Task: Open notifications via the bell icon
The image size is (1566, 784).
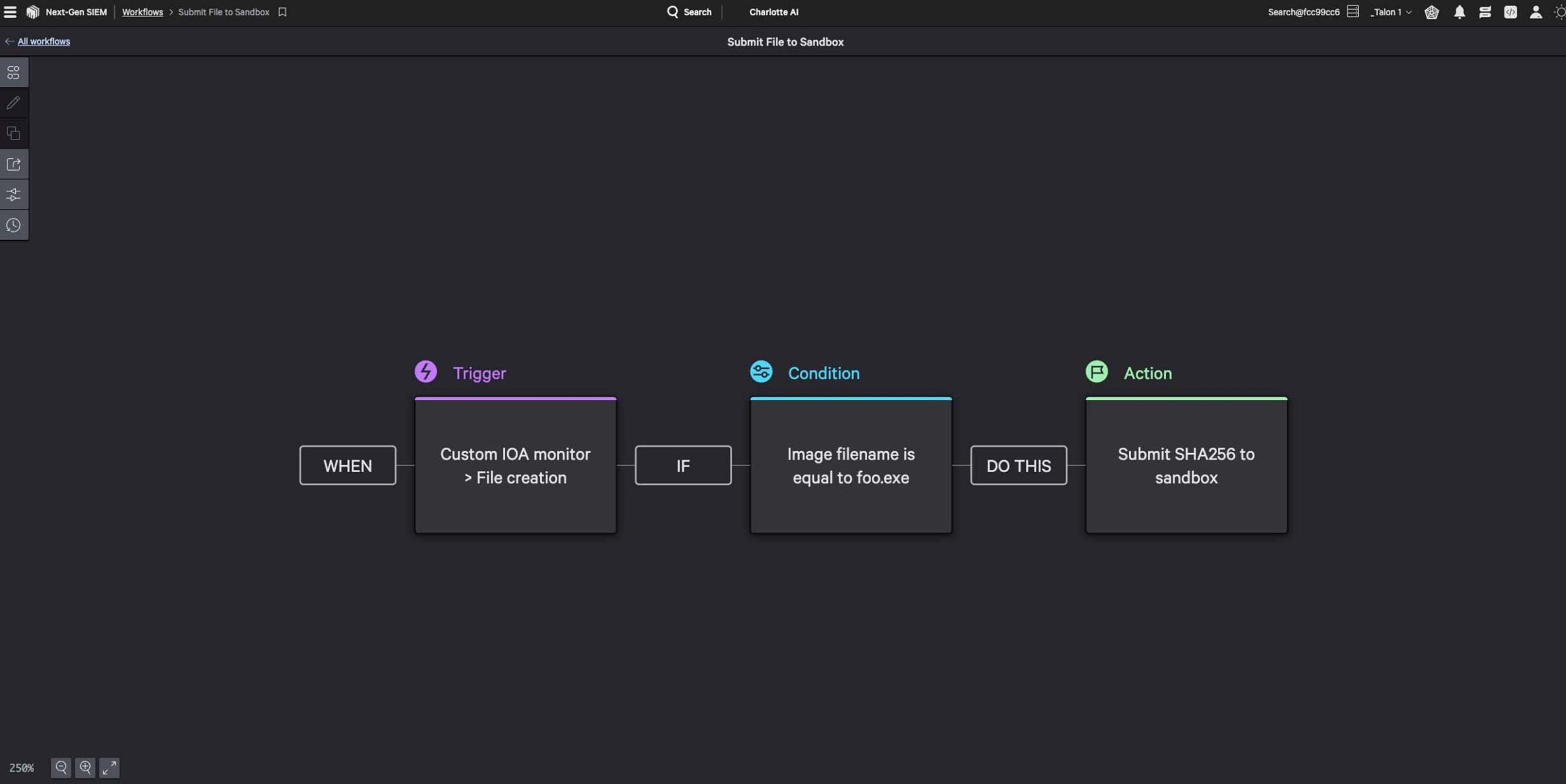Action: 1459,12
